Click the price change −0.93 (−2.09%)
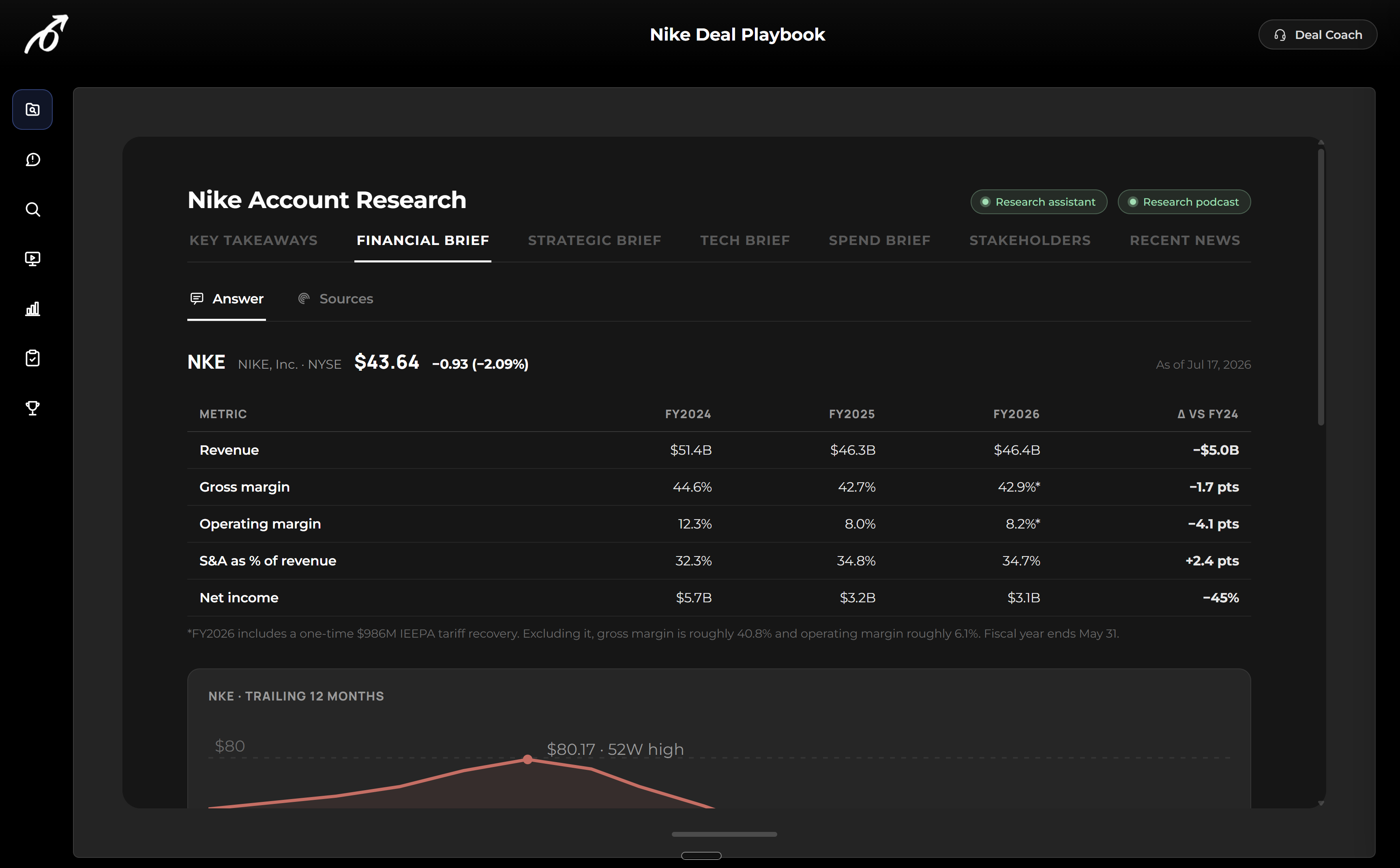This screenshot has height=868, width=1400. click(480, 364)
